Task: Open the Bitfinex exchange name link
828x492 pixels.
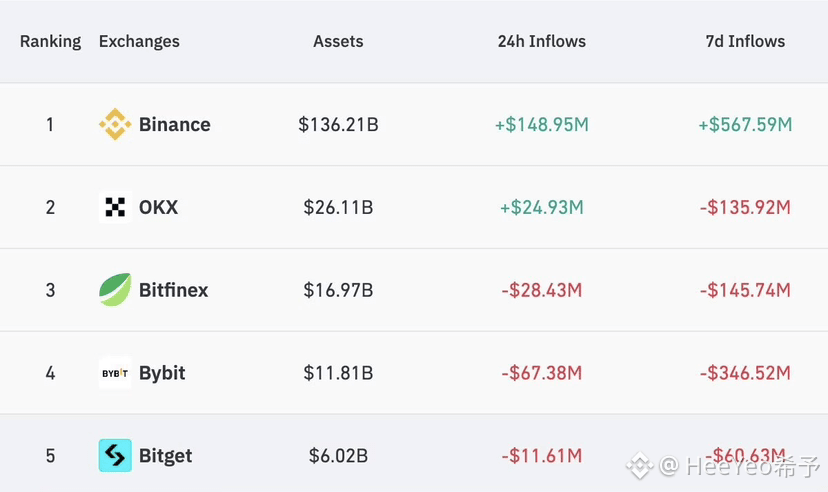Action: point(173,290)
